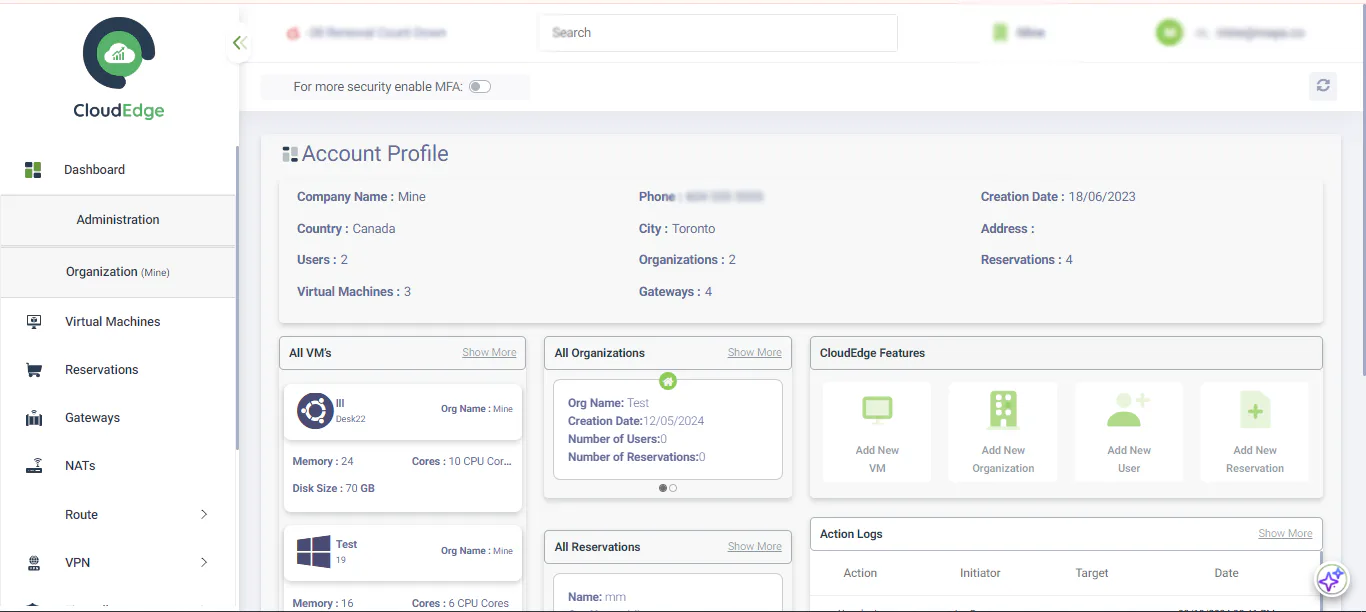
Task: Click the Country Canada field
Action: coord(346,229)
